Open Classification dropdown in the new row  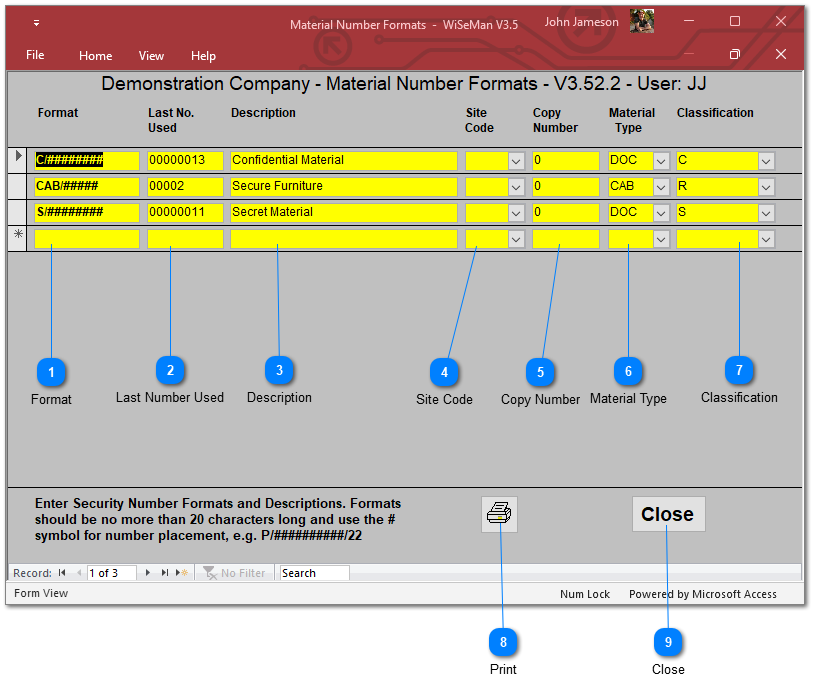tap(766, 239)
